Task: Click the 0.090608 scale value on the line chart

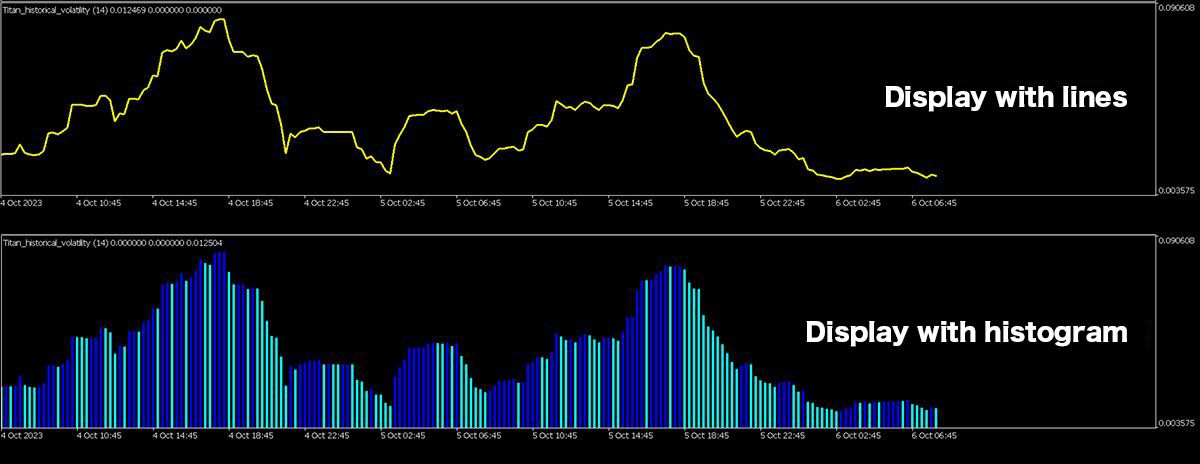Action: tap(1177, 9)
